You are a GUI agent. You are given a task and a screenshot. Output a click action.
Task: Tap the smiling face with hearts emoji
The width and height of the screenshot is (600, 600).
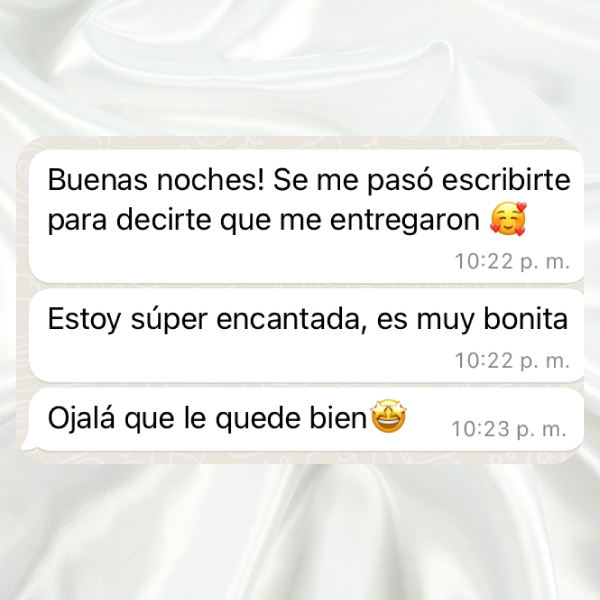[x=509, y=219]
